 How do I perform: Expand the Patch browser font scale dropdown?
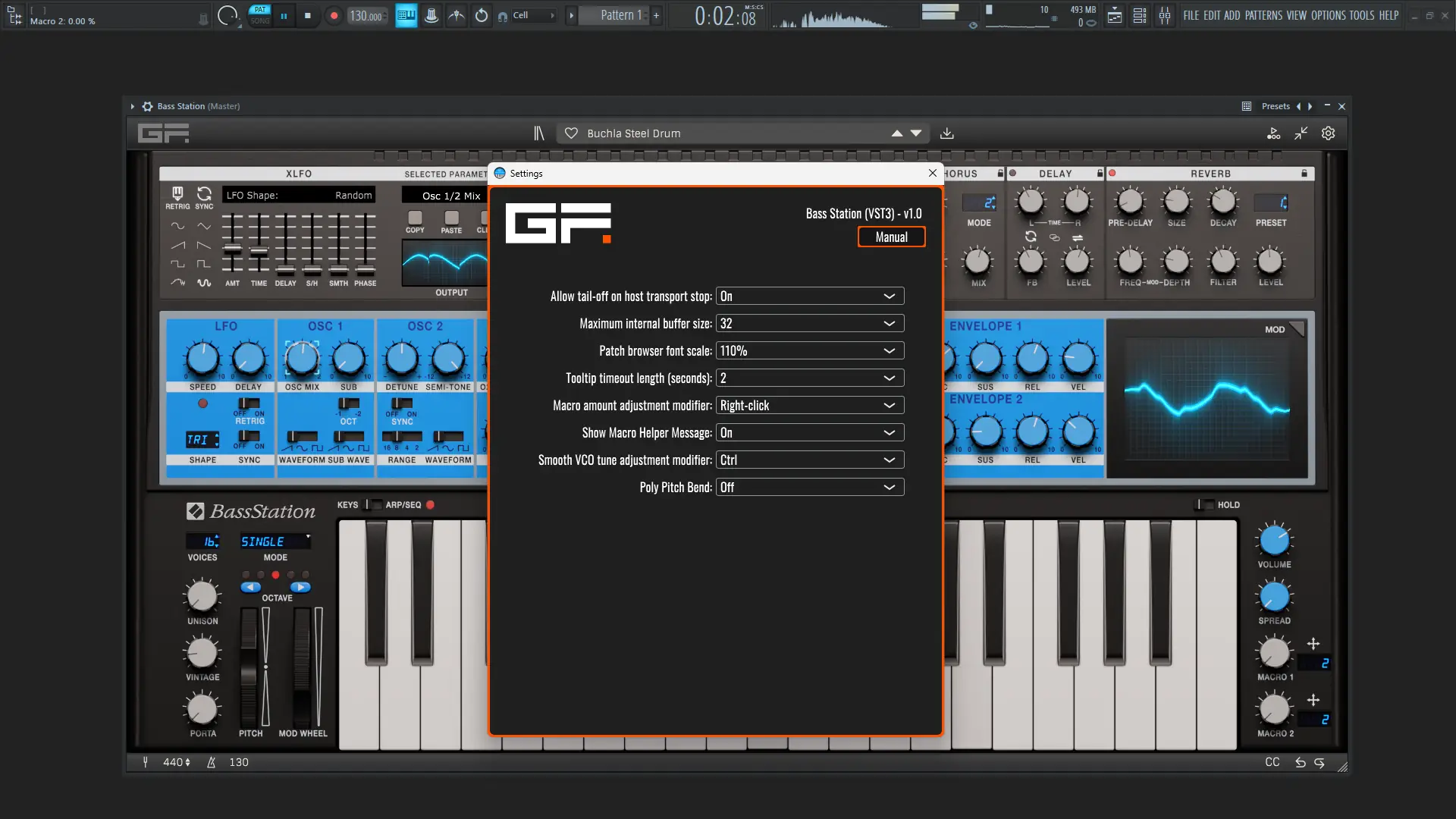pos(809,351)
